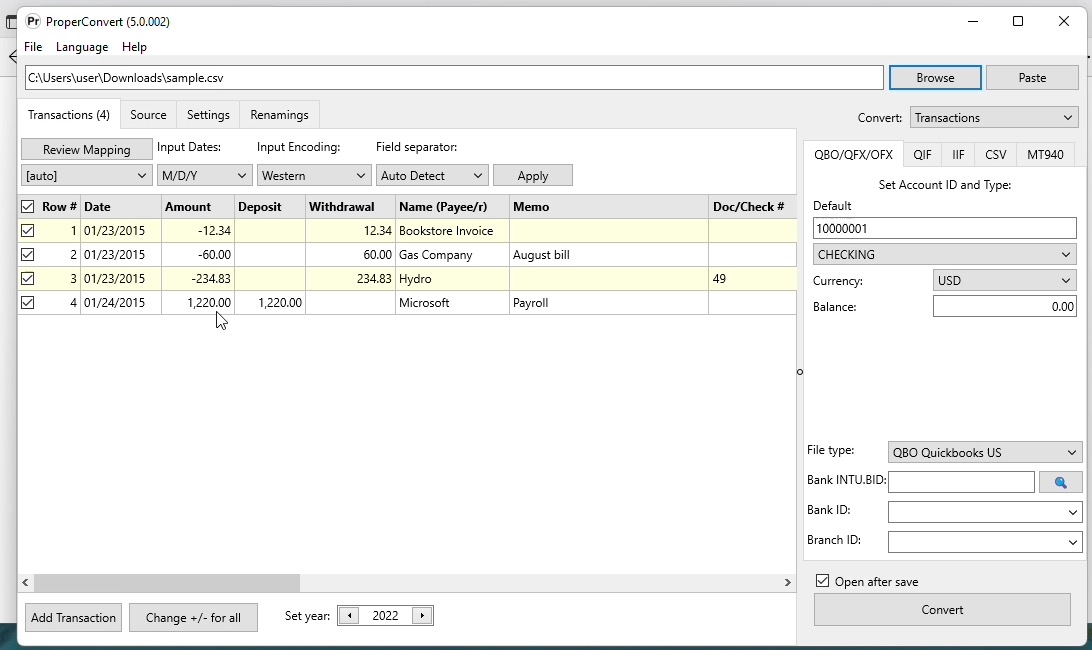Click the Doc/Check # column header
Viewport: 1092px width, 650px height.
pos(752,207)
